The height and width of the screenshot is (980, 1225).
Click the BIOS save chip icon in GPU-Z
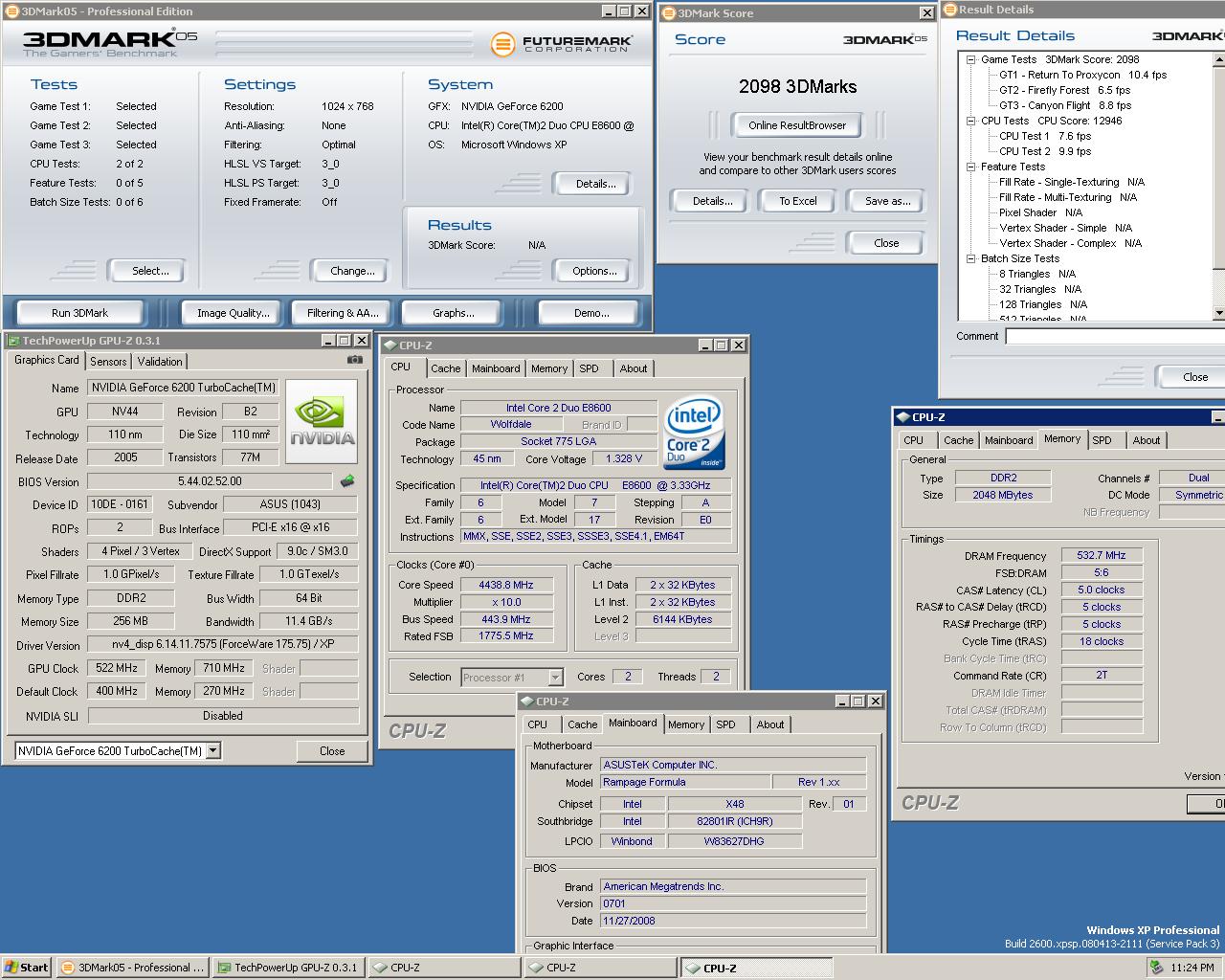pyautogui.click(x=347, y=481)
